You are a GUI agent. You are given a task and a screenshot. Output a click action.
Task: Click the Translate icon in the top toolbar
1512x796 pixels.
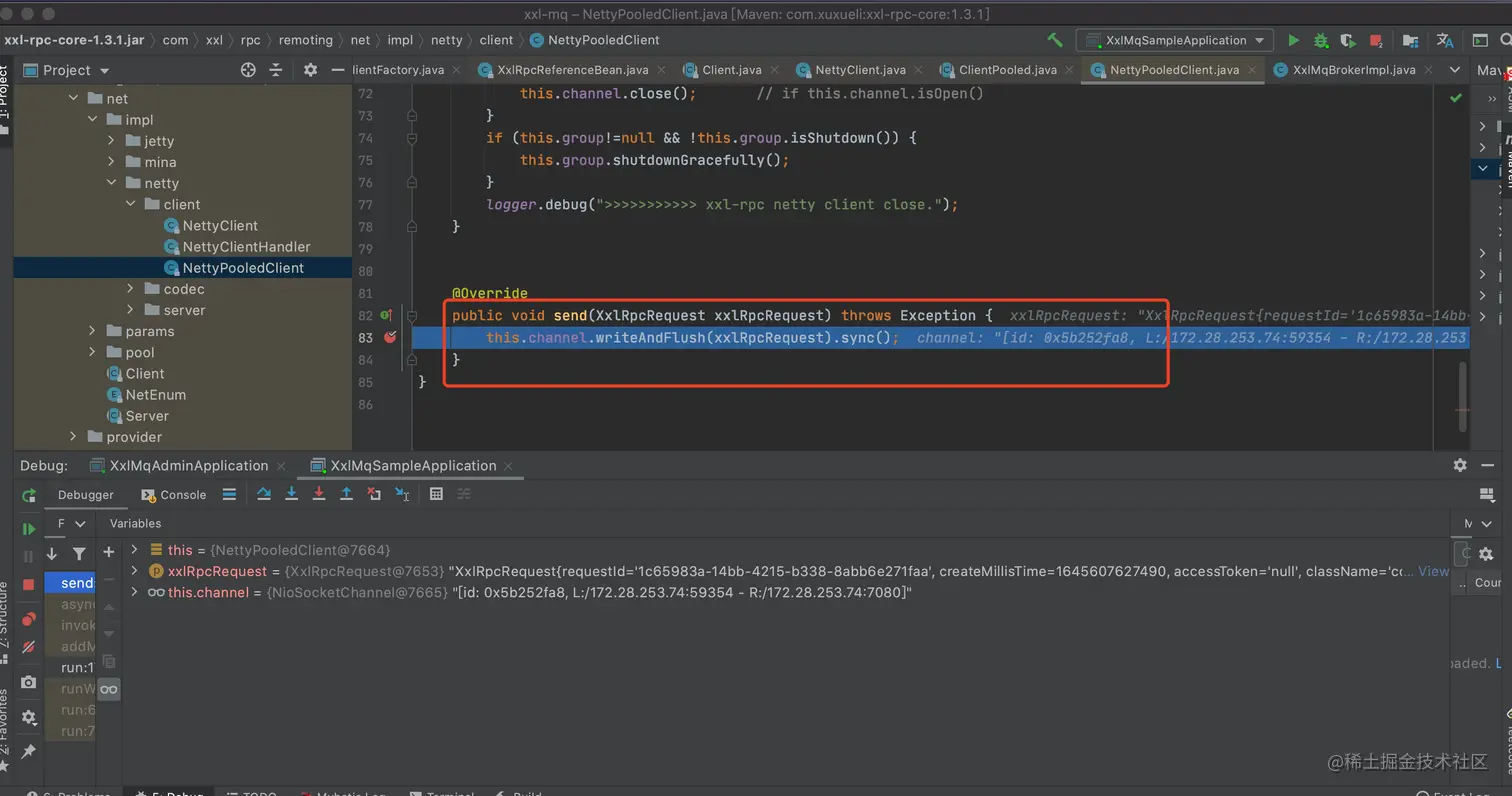[1444, 40]
